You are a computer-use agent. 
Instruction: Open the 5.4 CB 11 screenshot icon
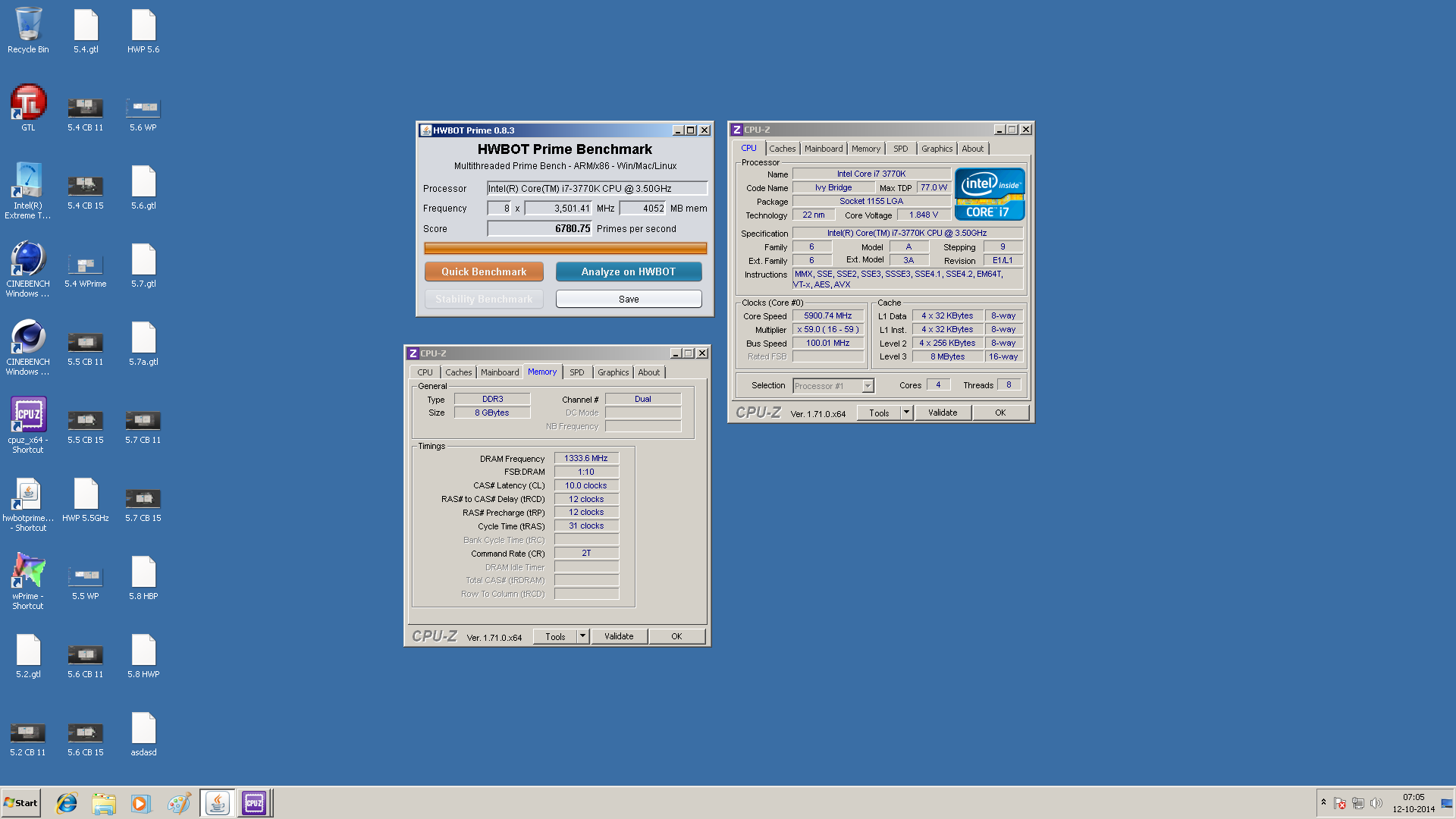(86, 114)
